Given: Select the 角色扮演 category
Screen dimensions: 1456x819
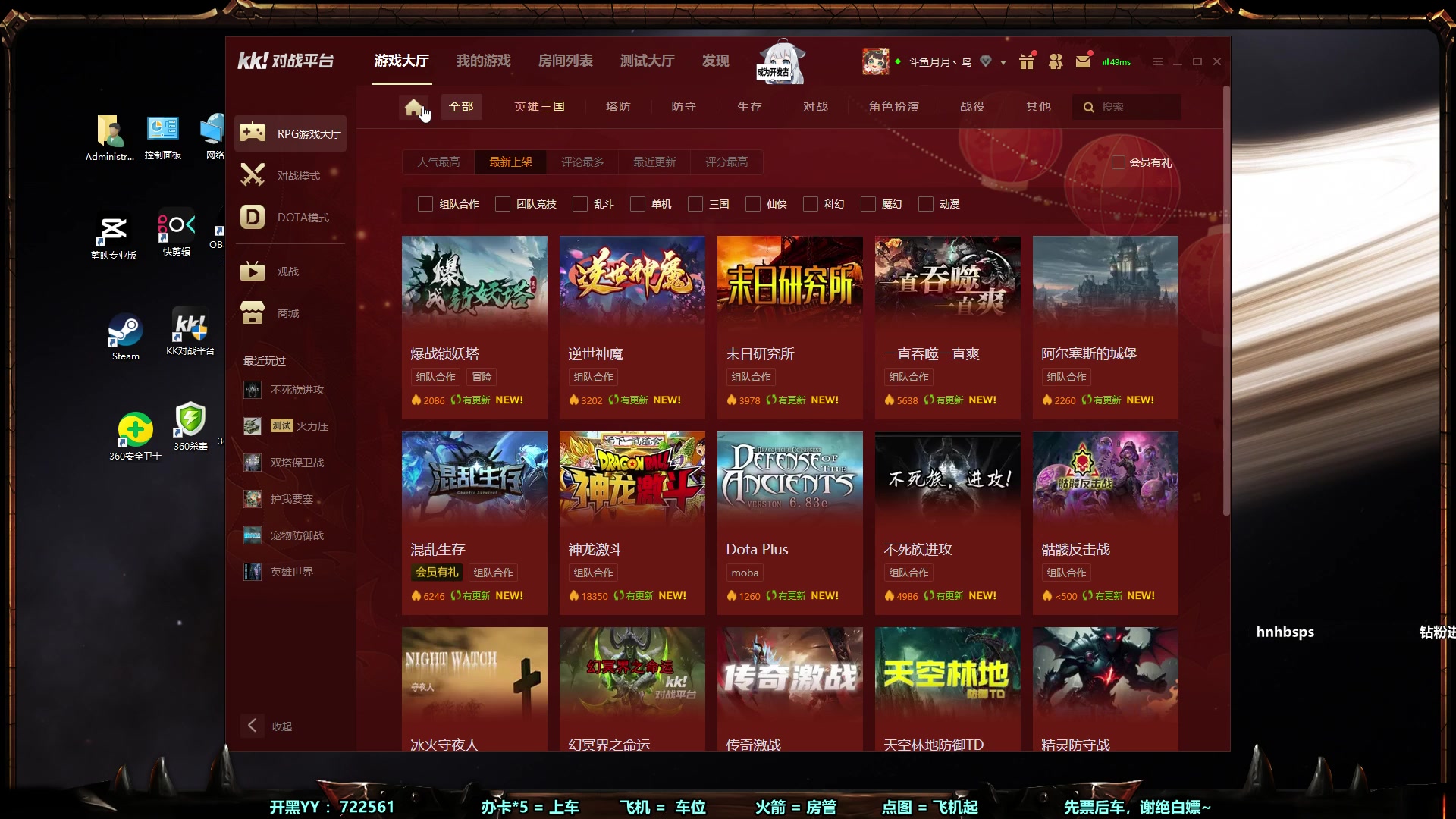Looking at the screenshot, I should tap(893, 107).
